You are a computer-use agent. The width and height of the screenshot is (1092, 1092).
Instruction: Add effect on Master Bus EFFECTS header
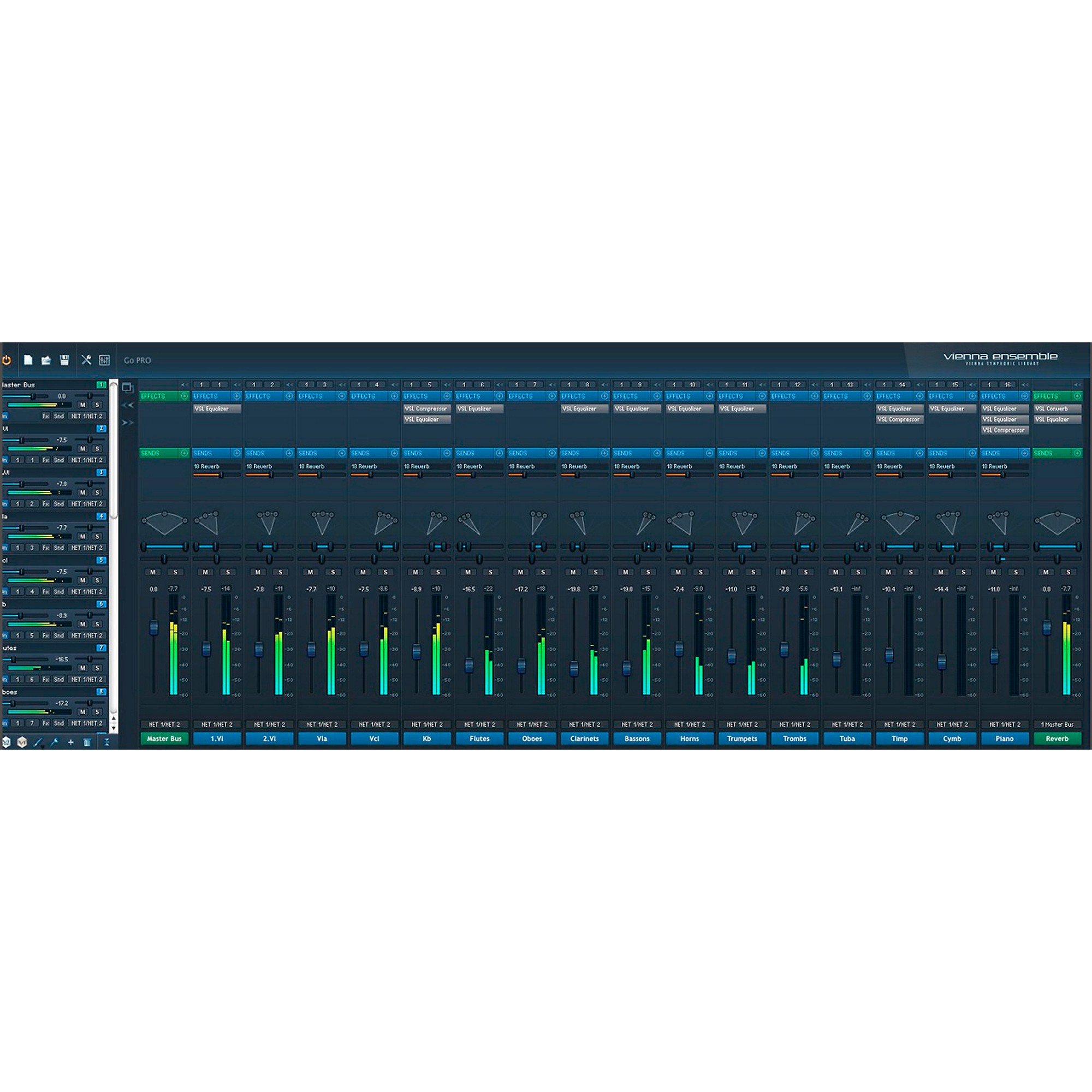[183, 396]
